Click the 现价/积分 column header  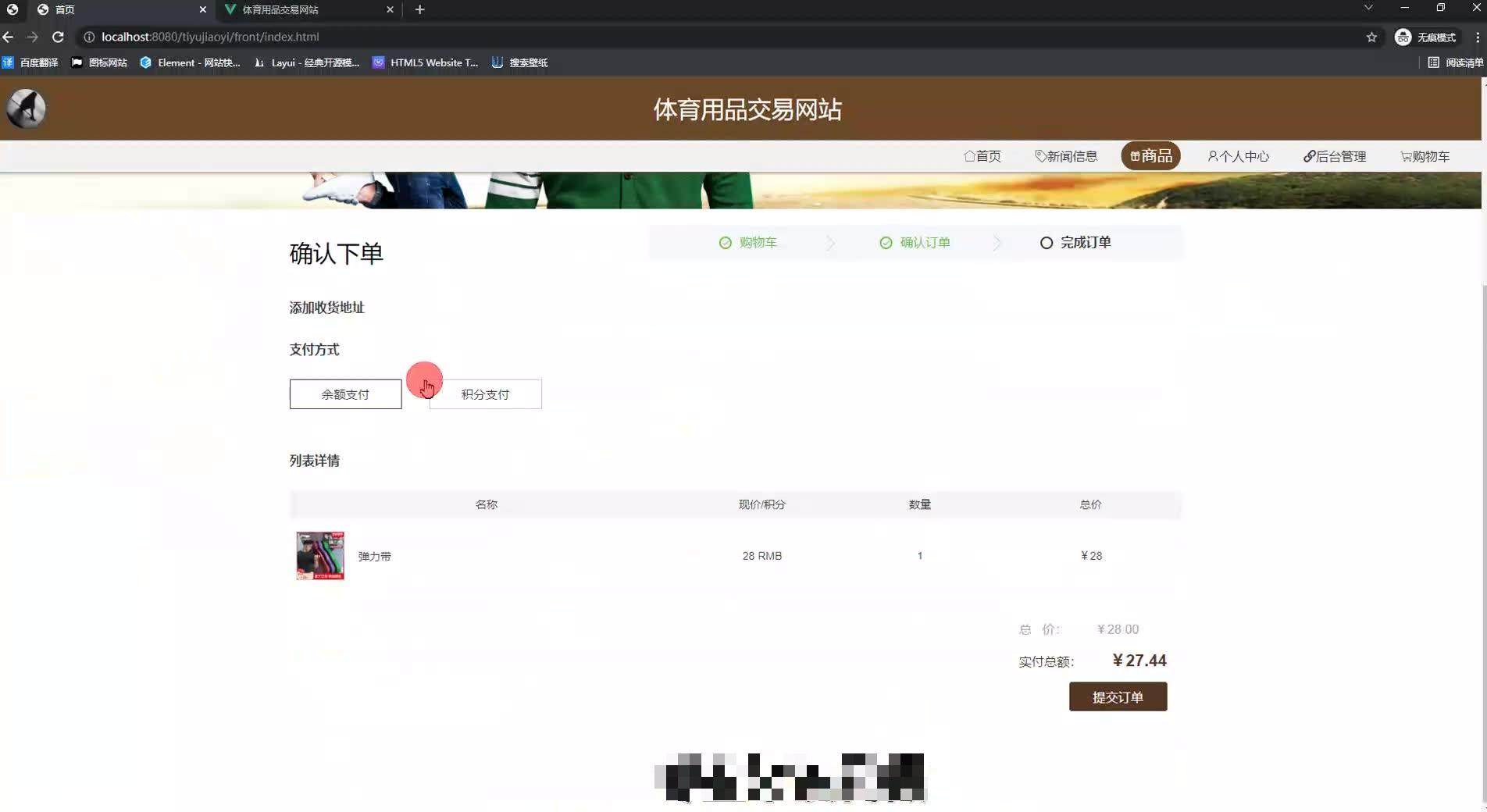762,504
